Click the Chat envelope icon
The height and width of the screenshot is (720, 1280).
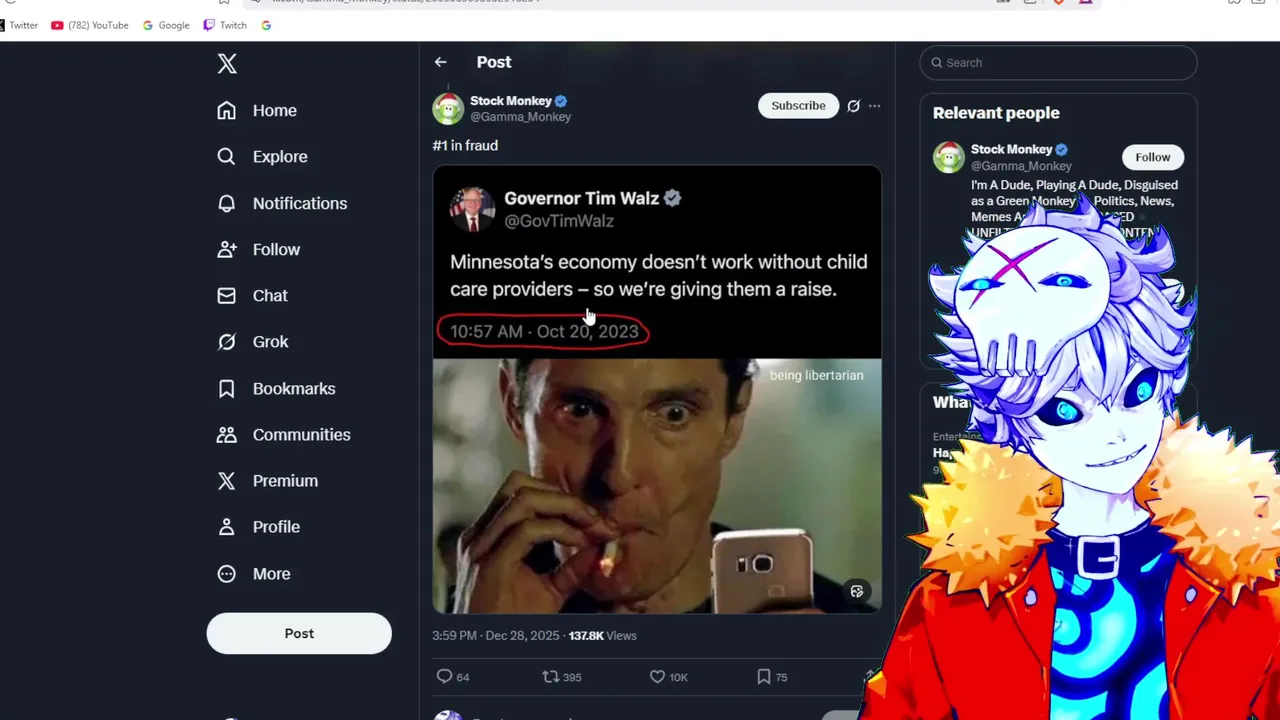(x=227, y=296)
